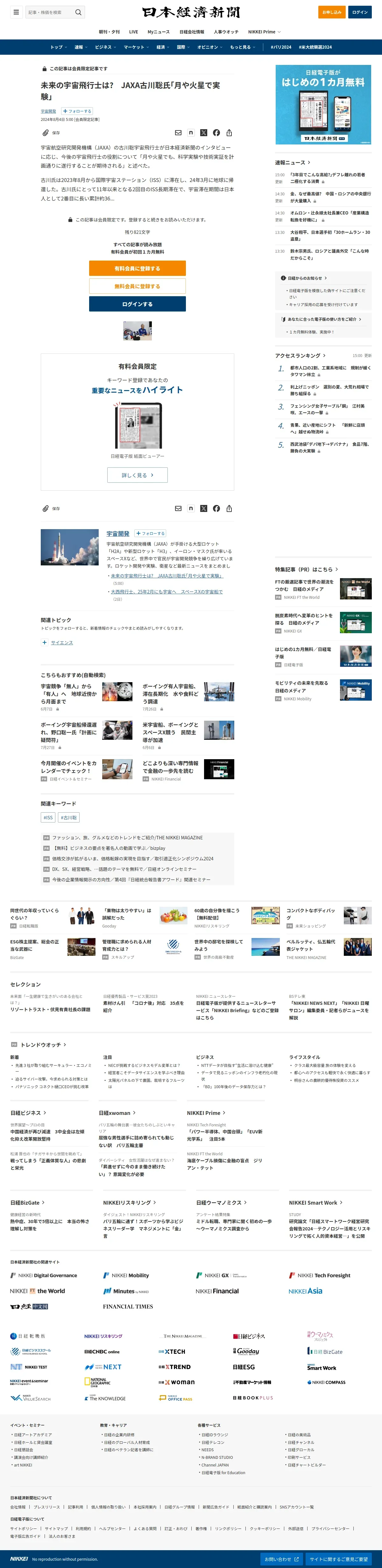This screenshot has height=1568, width=382.
Task: Share by email using the envelope icon above the article text
Action: (178, 133)
